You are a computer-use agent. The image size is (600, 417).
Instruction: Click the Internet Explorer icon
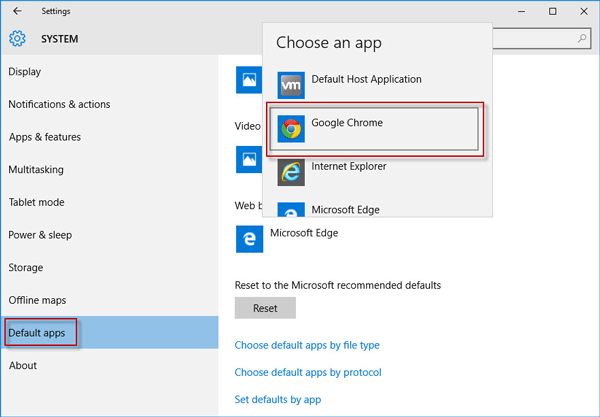coord(291,172)
